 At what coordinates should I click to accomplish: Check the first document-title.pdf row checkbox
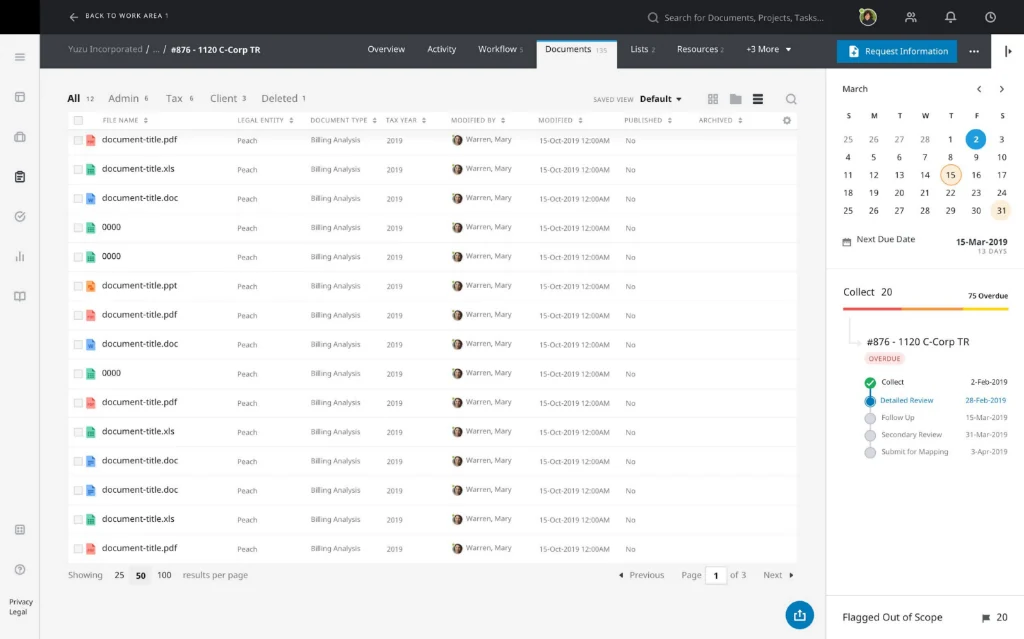[x=78, y=140]
